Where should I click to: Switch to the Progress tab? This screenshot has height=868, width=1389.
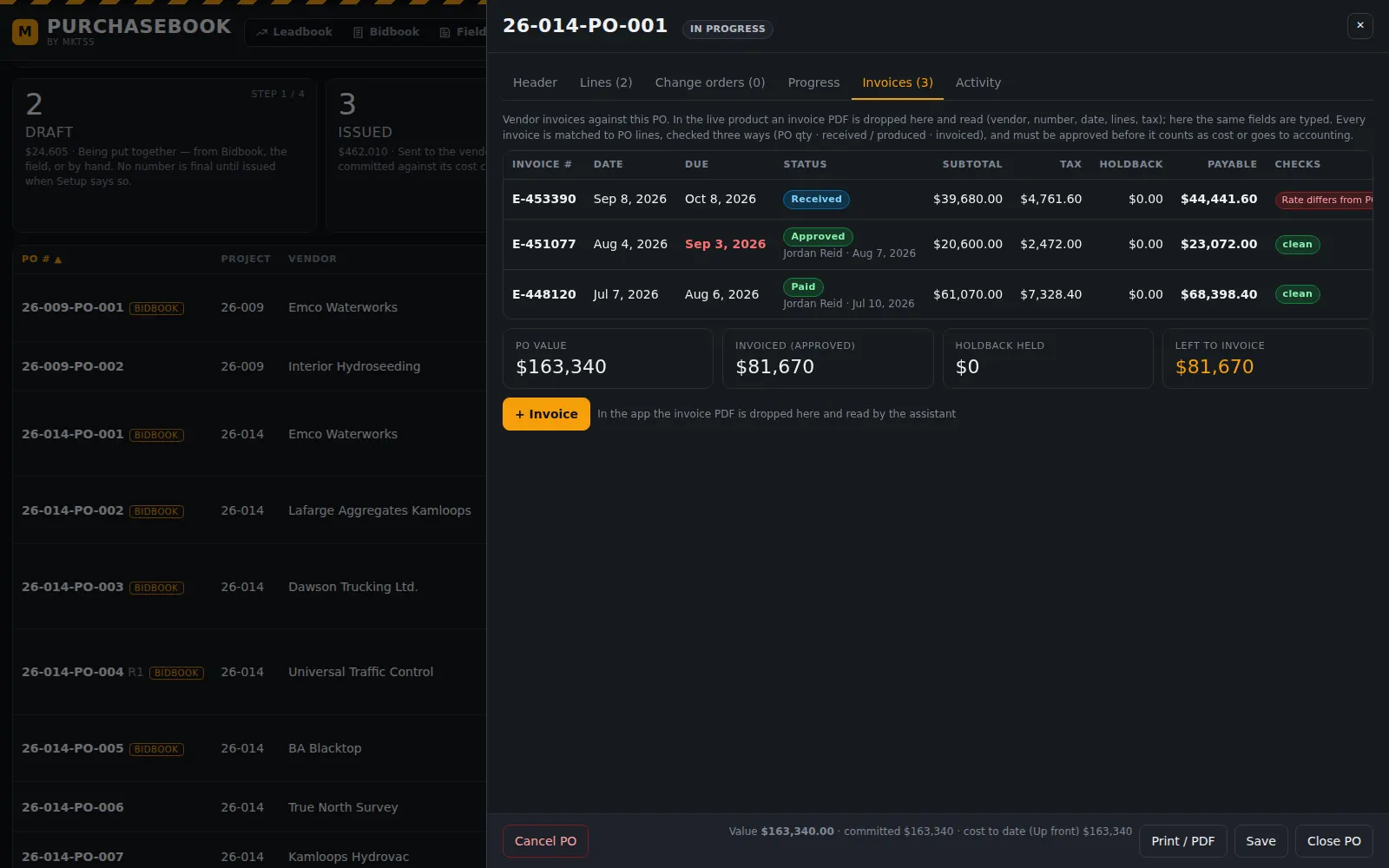pos(813,82)
